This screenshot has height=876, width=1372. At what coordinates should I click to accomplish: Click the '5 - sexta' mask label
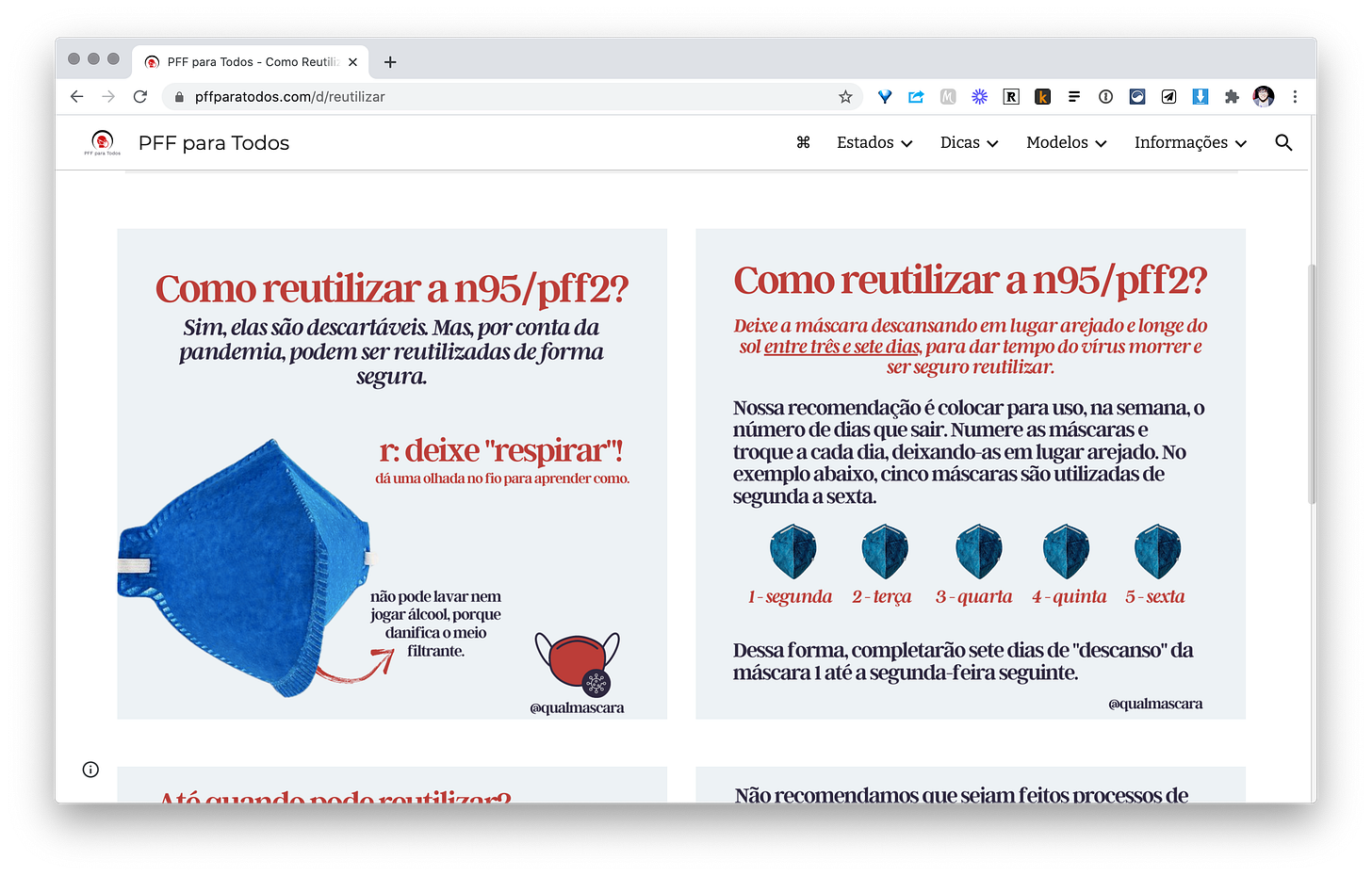(x=1154, y=596)
